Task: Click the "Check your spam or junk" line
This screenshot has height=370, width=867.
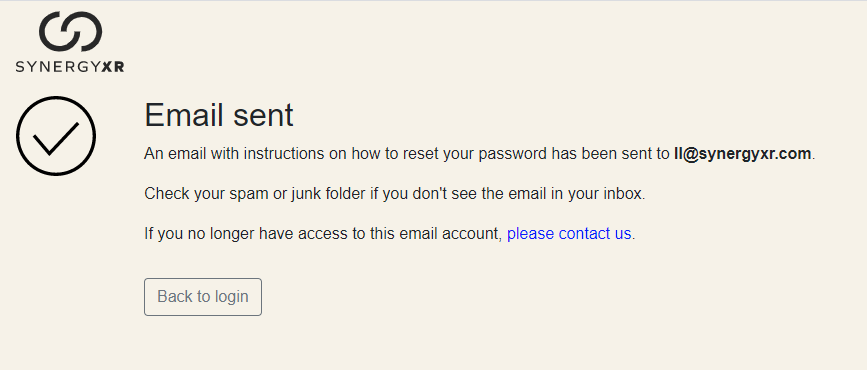Action: click(395, 194)
